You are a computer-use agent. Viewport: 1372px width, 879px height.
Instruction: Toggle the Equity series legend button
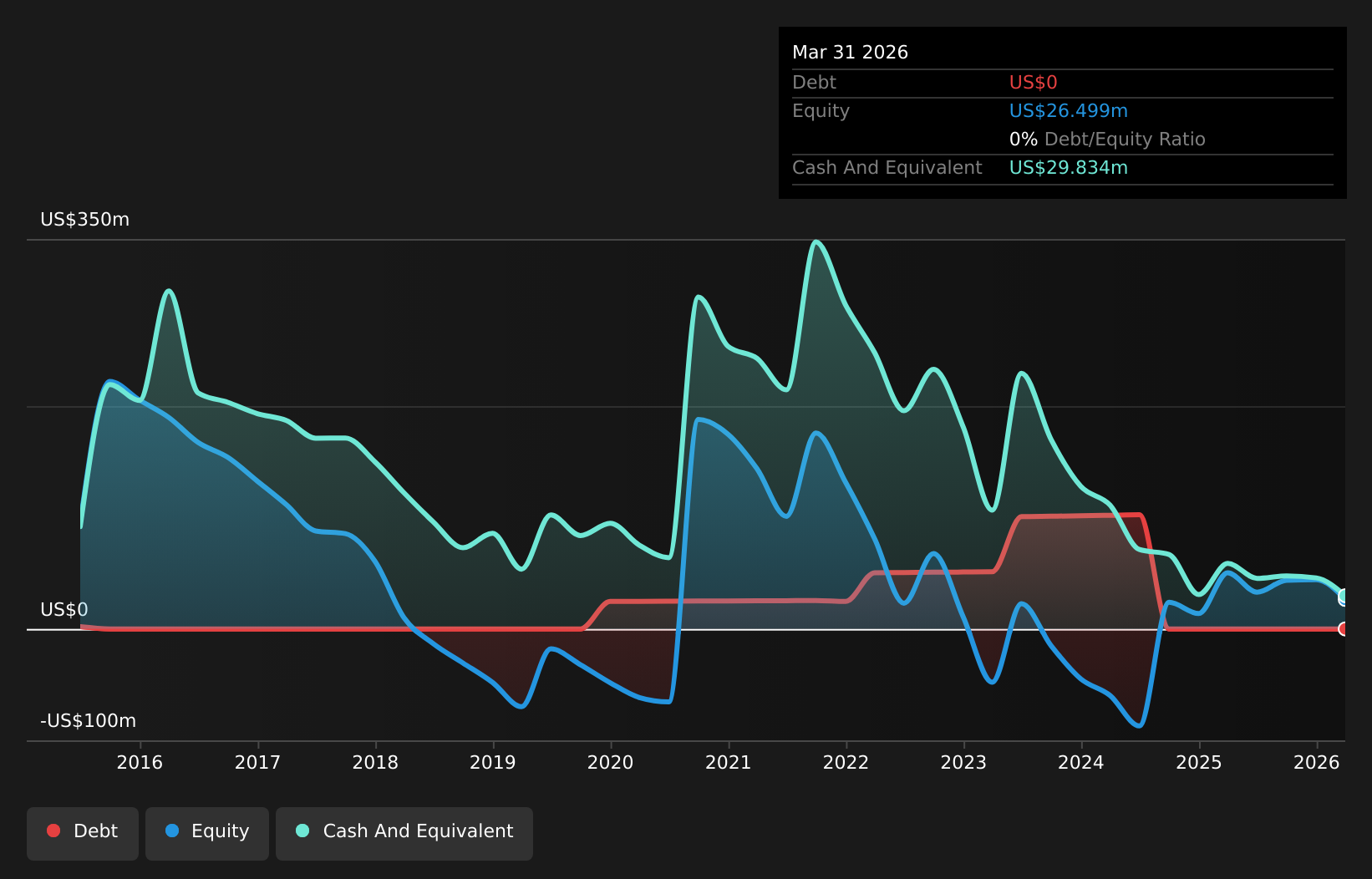(207, 833)
